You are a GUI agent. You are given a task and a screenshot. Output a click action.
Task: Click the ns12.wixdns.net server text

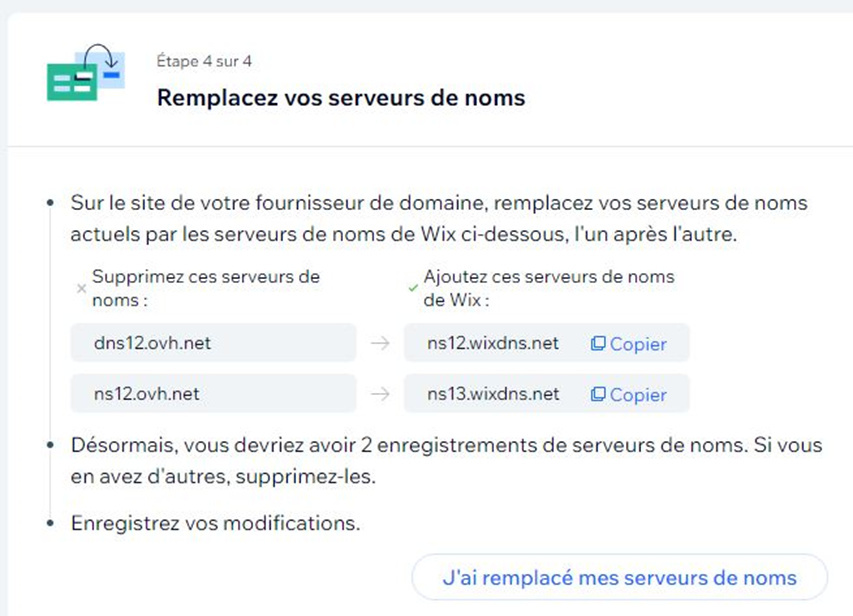493,343
